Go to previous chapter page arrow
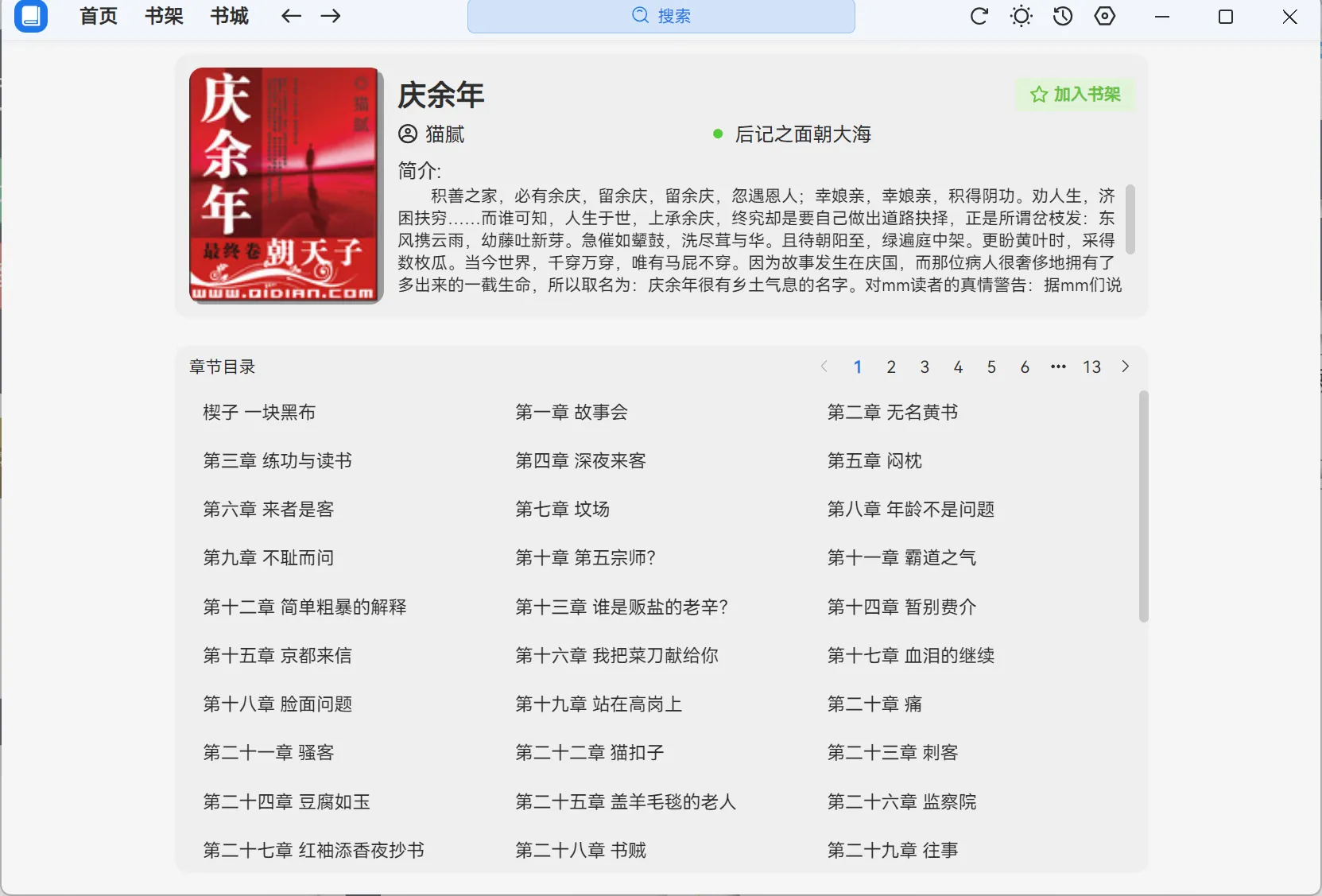This screenshot has height=896, width=1322. tap(824, 367)
